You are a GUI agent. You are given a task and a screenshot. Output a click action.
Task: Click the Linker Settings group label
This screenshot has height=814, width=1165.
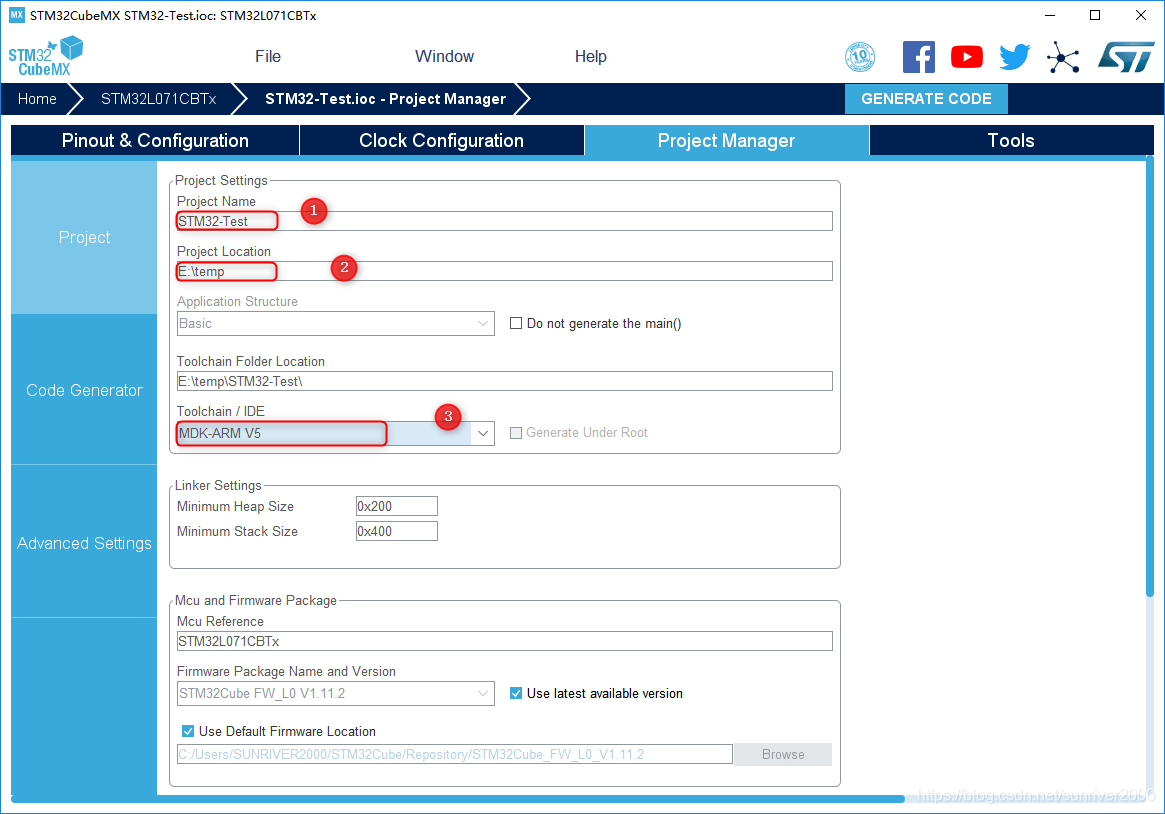pyautogui.click(x=218, y=485)
